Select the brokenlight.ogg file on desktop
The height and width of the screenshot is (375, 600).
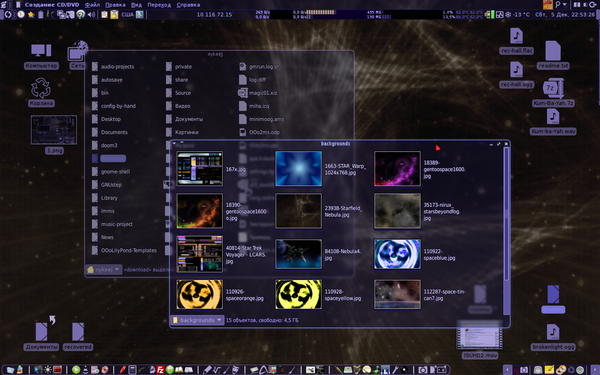(553, 337)
